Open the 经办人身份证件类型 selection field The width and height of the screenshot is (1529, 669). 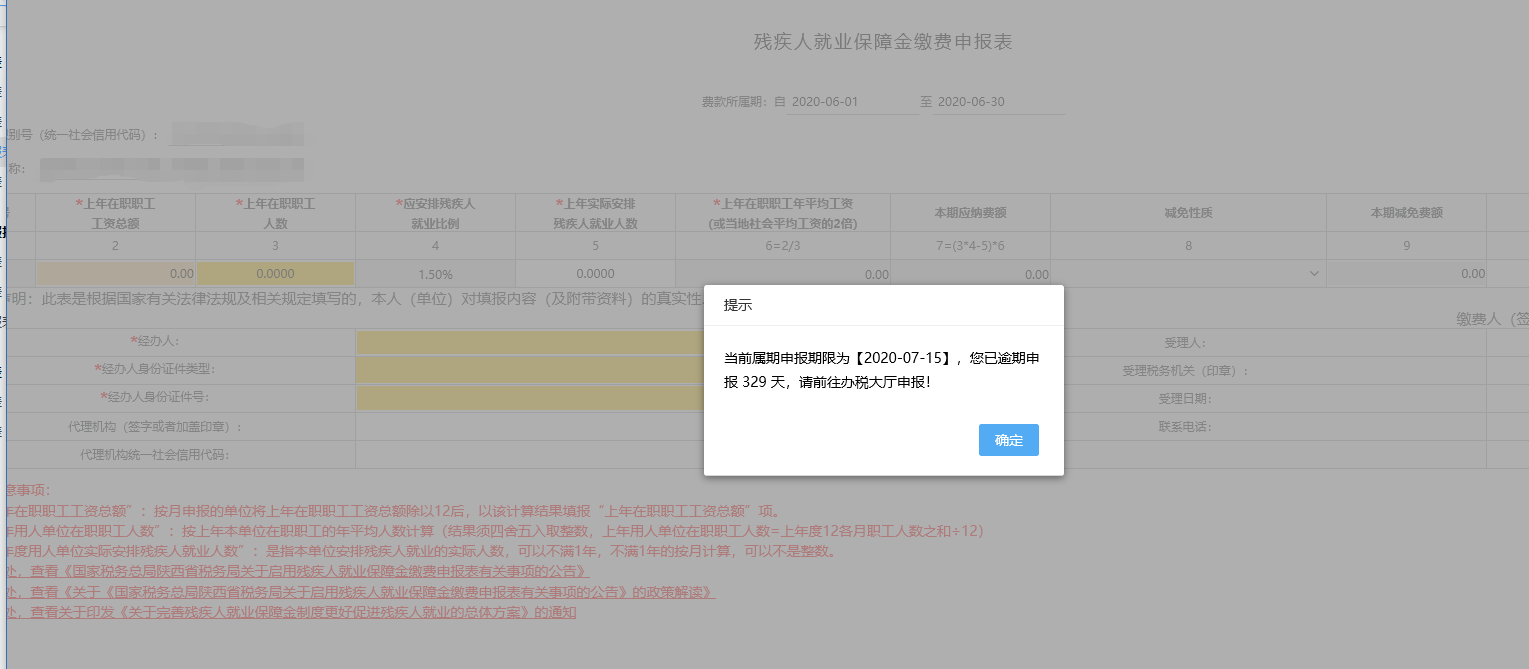point(530,370)
